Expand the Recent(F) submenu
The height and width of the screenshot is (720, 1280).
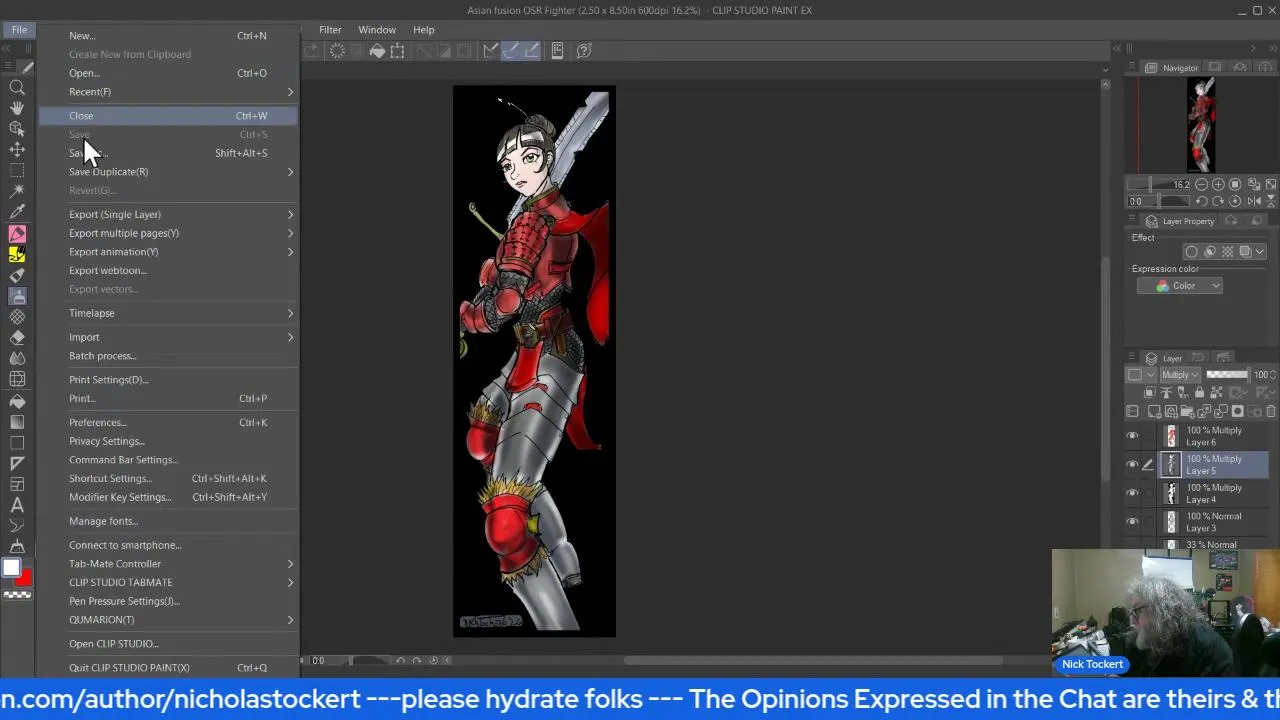tap(168, 92)
